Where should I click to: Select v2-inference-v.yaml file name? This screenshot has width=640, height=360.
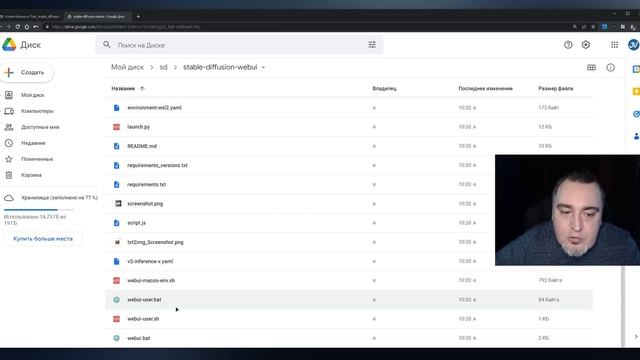[150, 261]
